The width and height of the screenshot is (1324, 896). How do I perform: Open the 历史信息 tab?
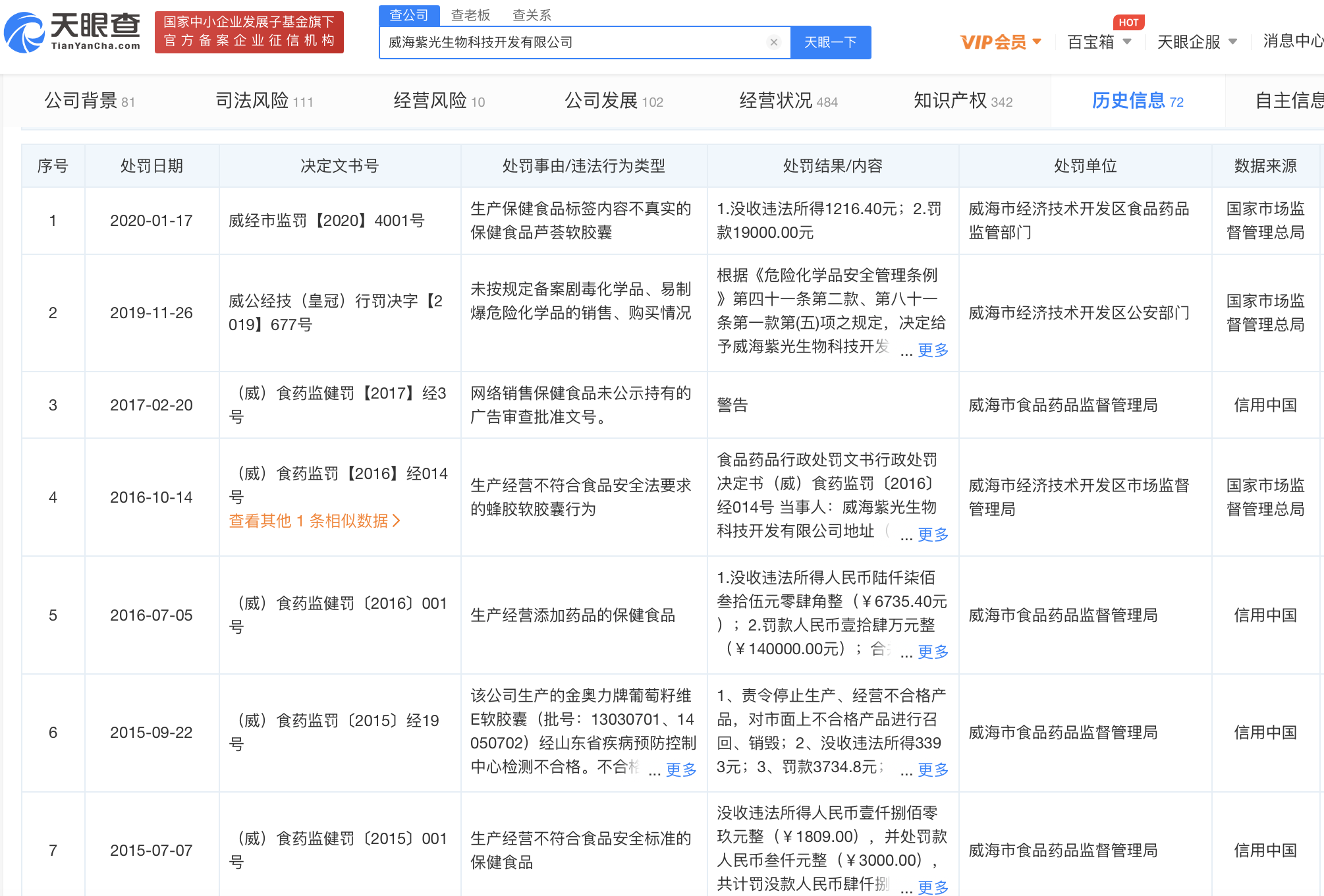click(1138, 101)
